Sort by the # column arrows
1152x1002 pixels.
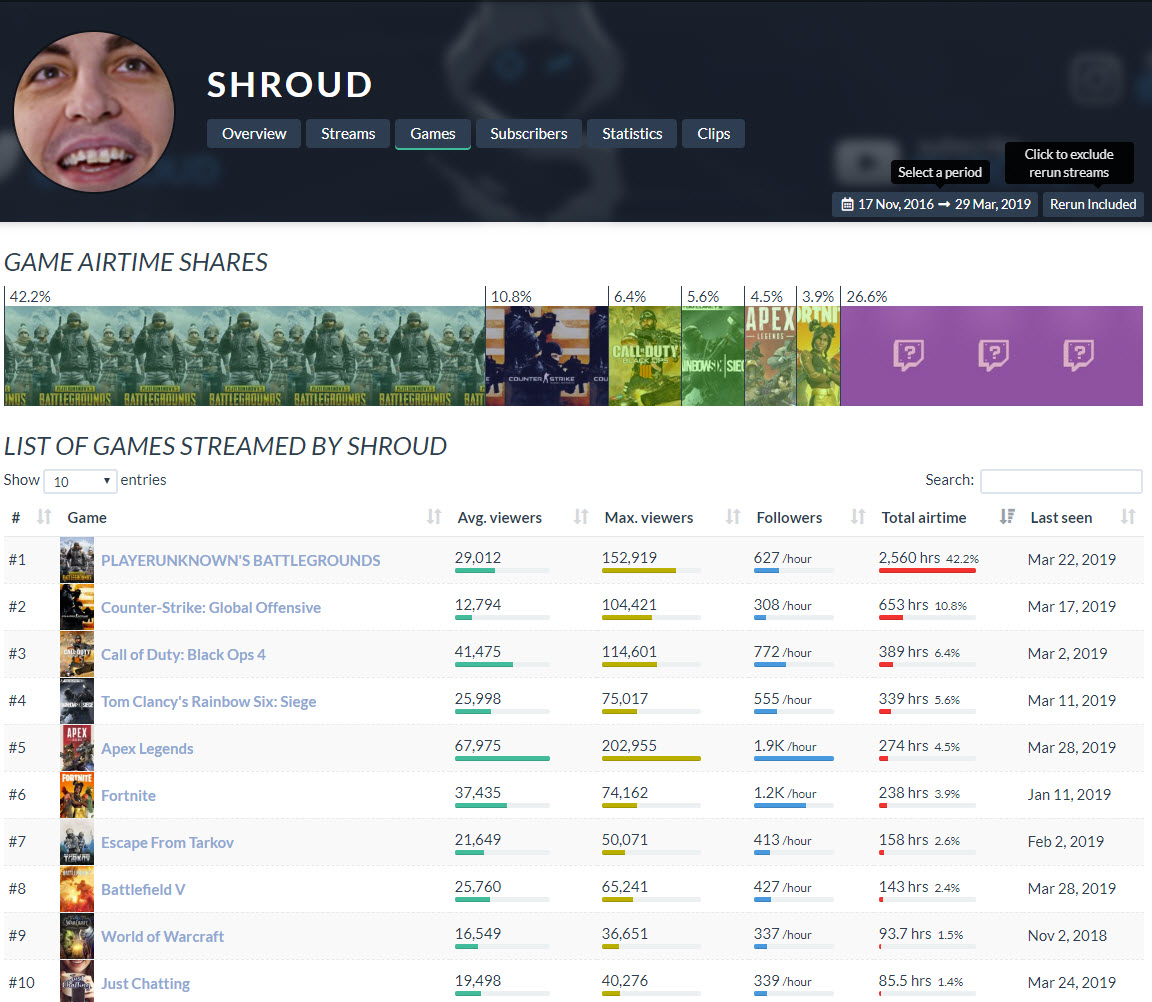(x=44, y=517)
